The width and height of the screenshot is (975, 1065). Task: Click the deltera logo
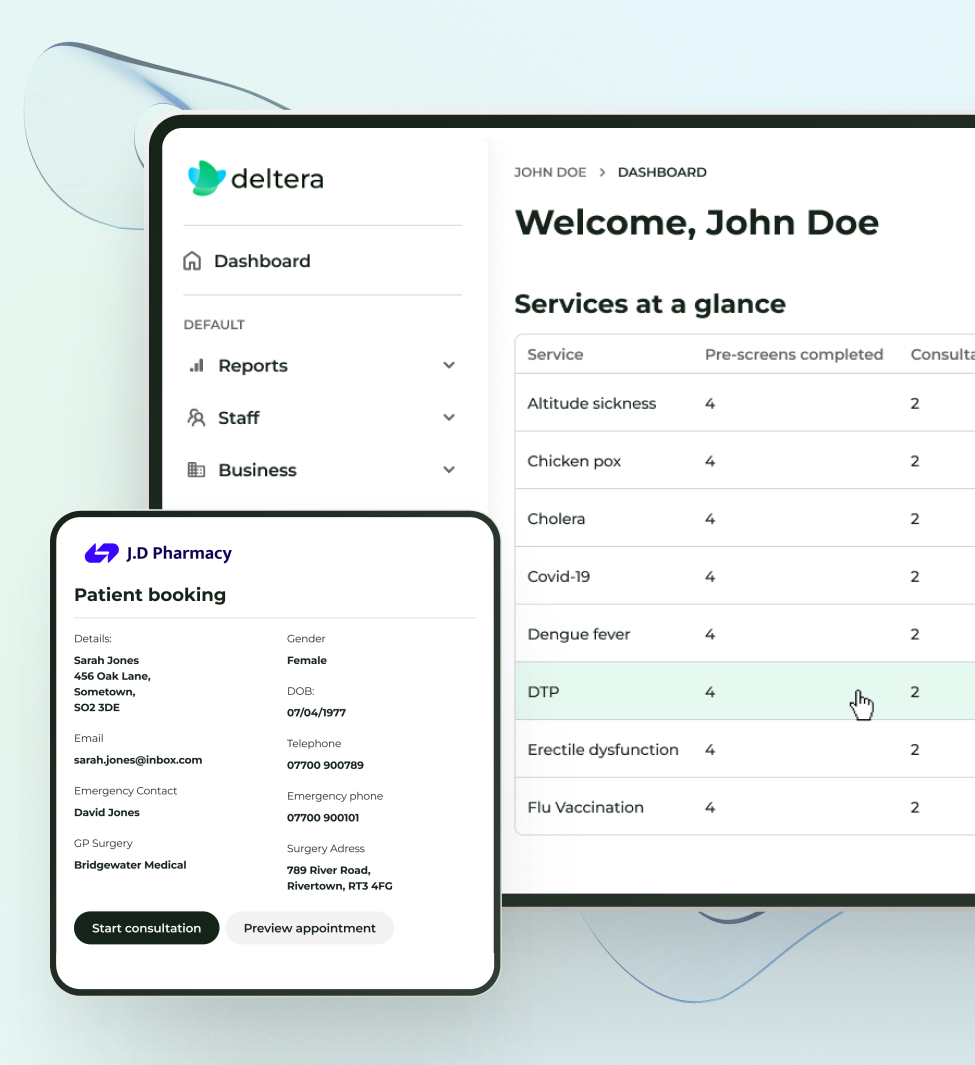point(255,178)
